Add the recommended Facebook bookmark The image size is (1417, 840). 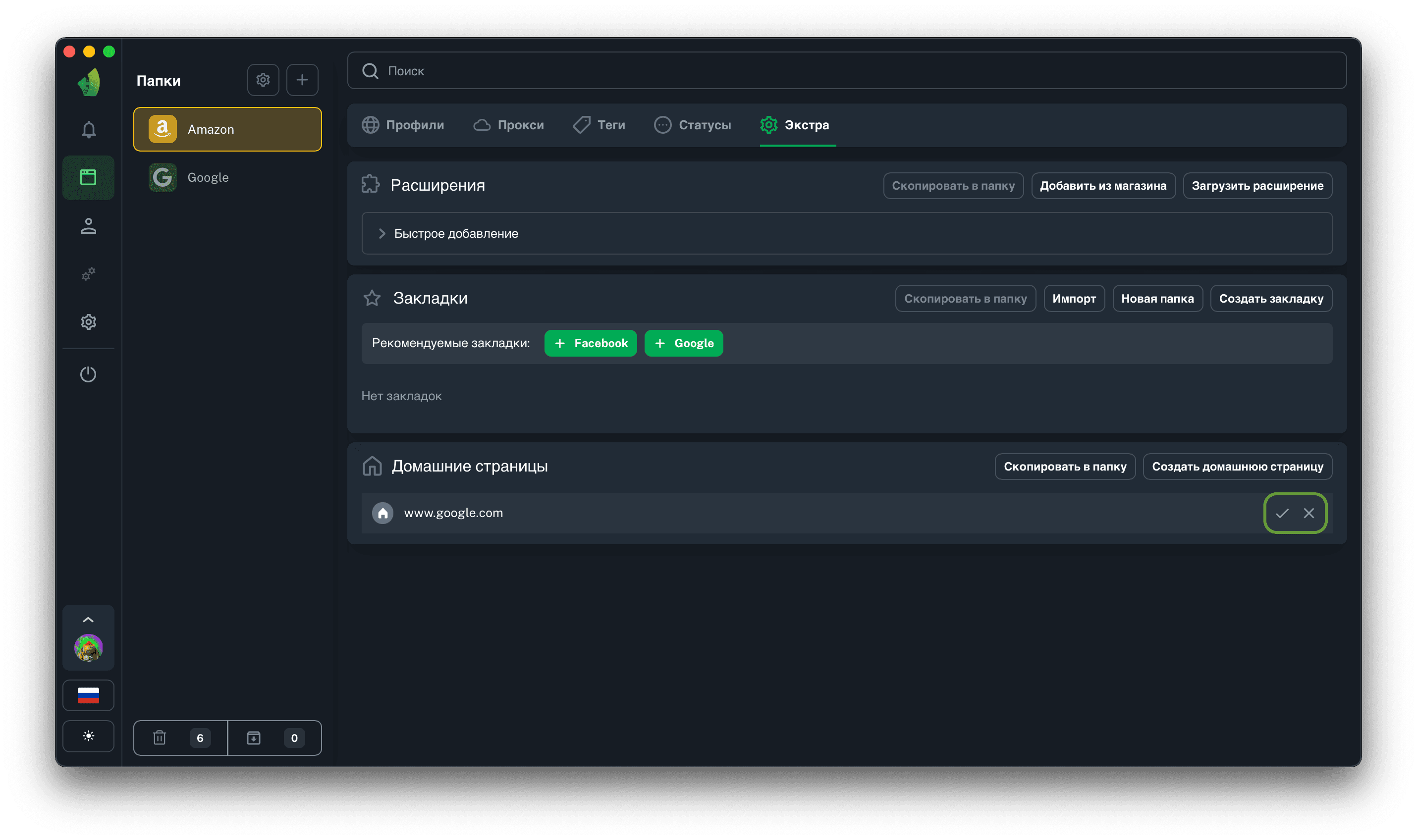pos(591,343)
